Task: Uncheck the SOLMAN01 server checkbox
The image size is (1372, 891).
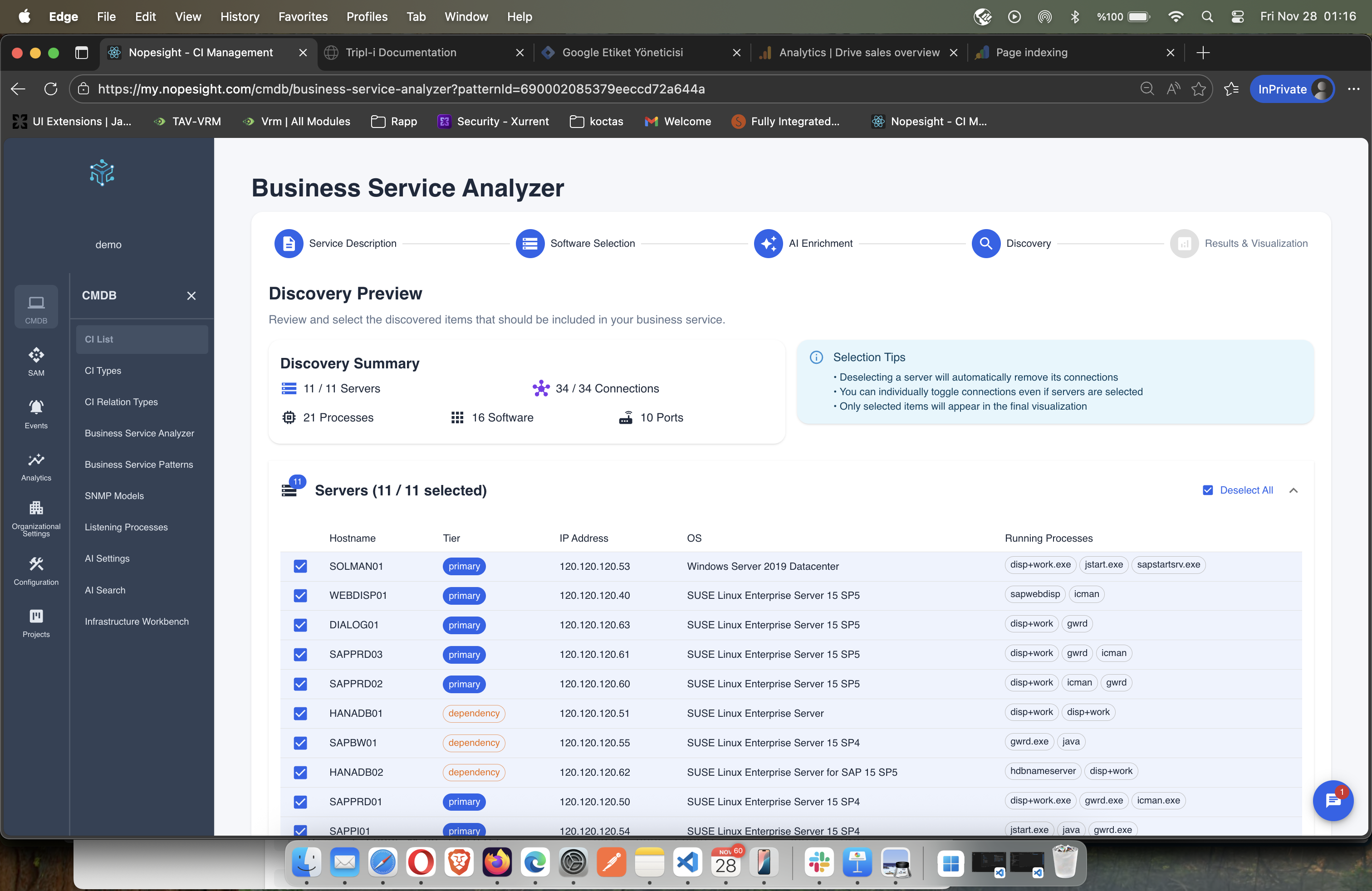Action: click(x=300, y=566)
